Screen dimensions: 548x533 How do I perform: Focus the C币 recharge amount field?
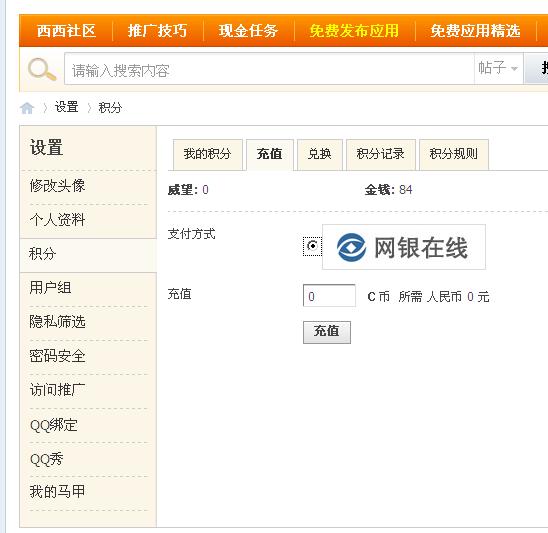329,296
